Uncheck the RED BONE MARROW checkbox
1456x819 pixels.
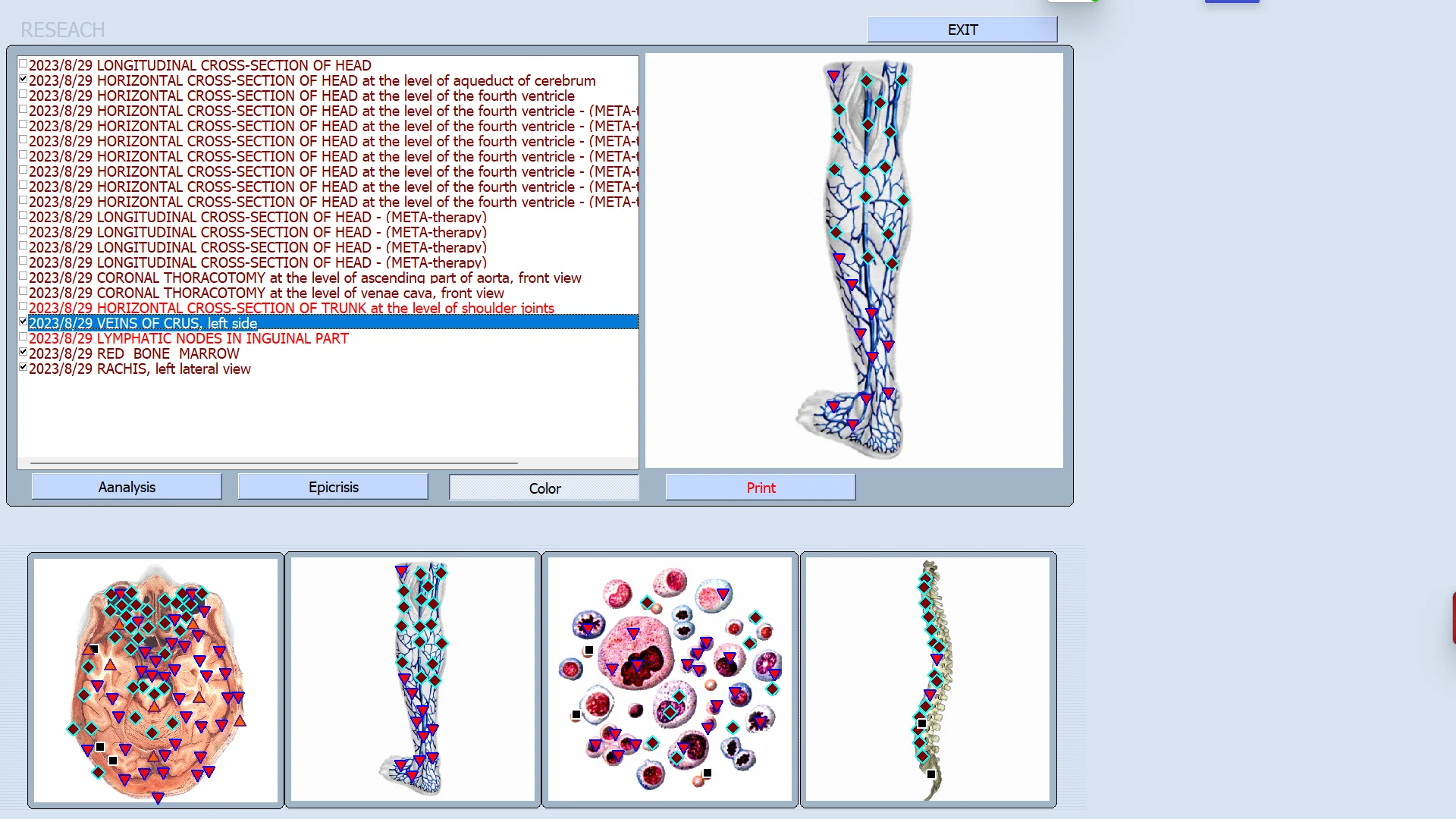coord(23,353)
